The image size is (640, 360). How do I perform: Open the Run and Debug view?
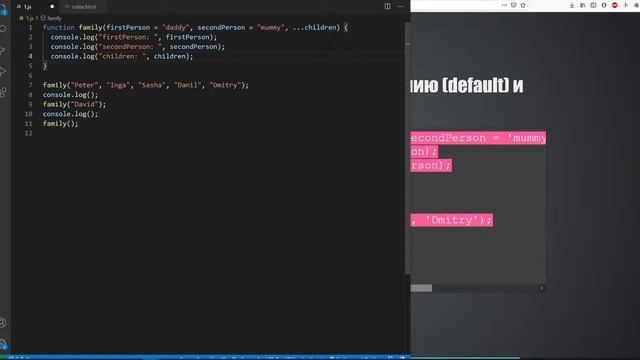tap(3, 71)
